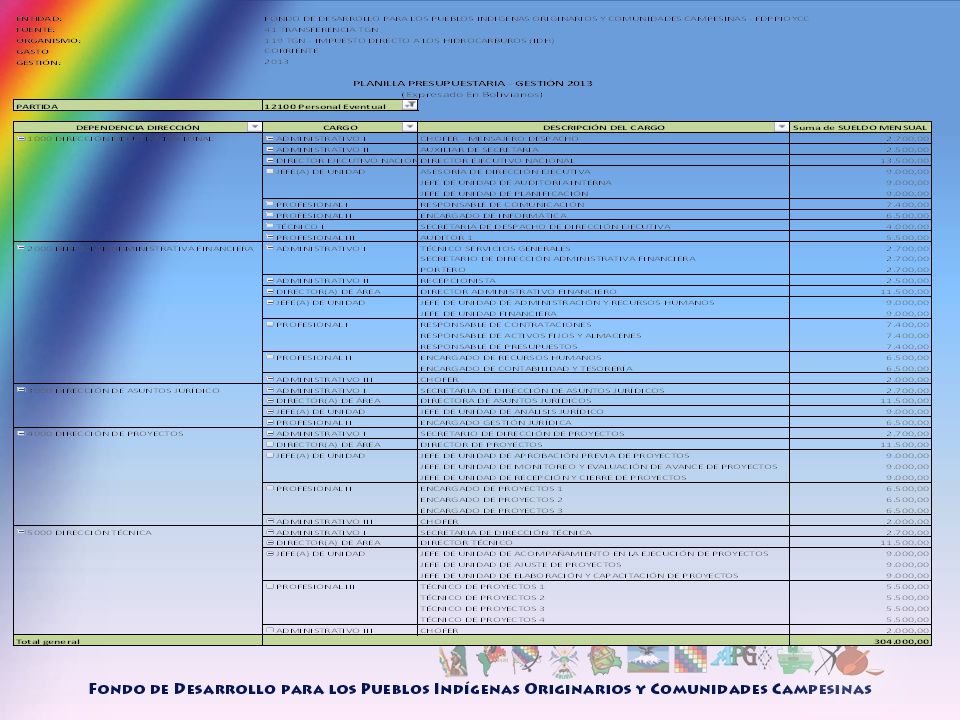Select JEFE DE UNIDAD DE APROBACIÓN PREVIA DE PROYECTOS

603,455
